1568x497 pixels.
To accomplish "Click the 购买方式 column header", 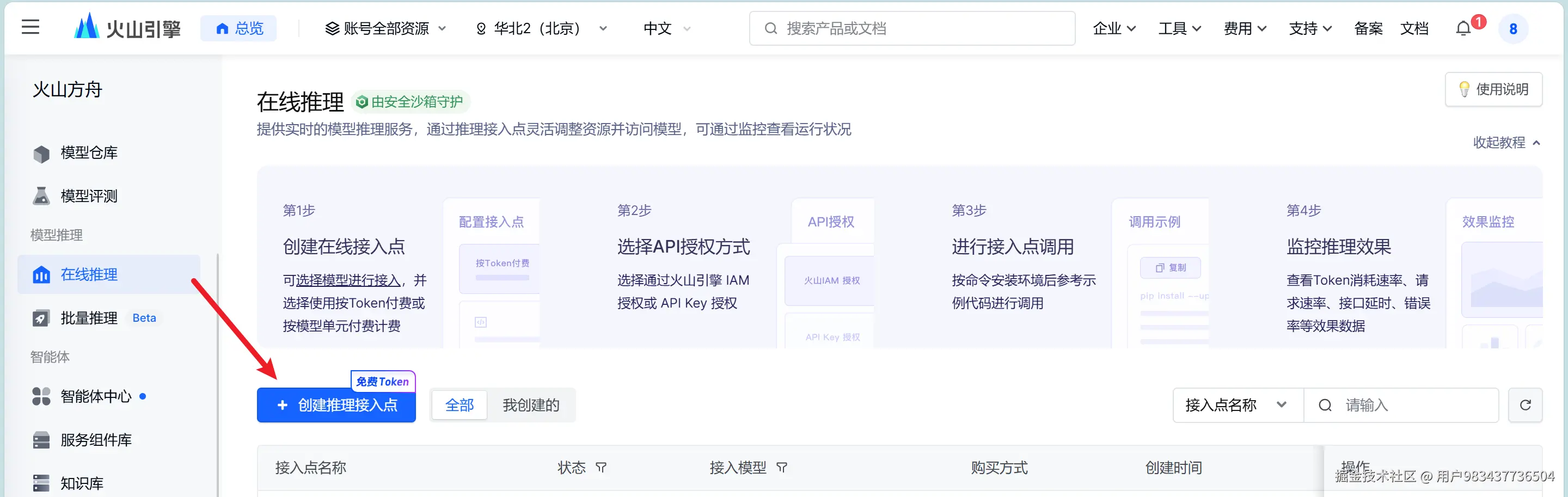I will point(1000,468).
